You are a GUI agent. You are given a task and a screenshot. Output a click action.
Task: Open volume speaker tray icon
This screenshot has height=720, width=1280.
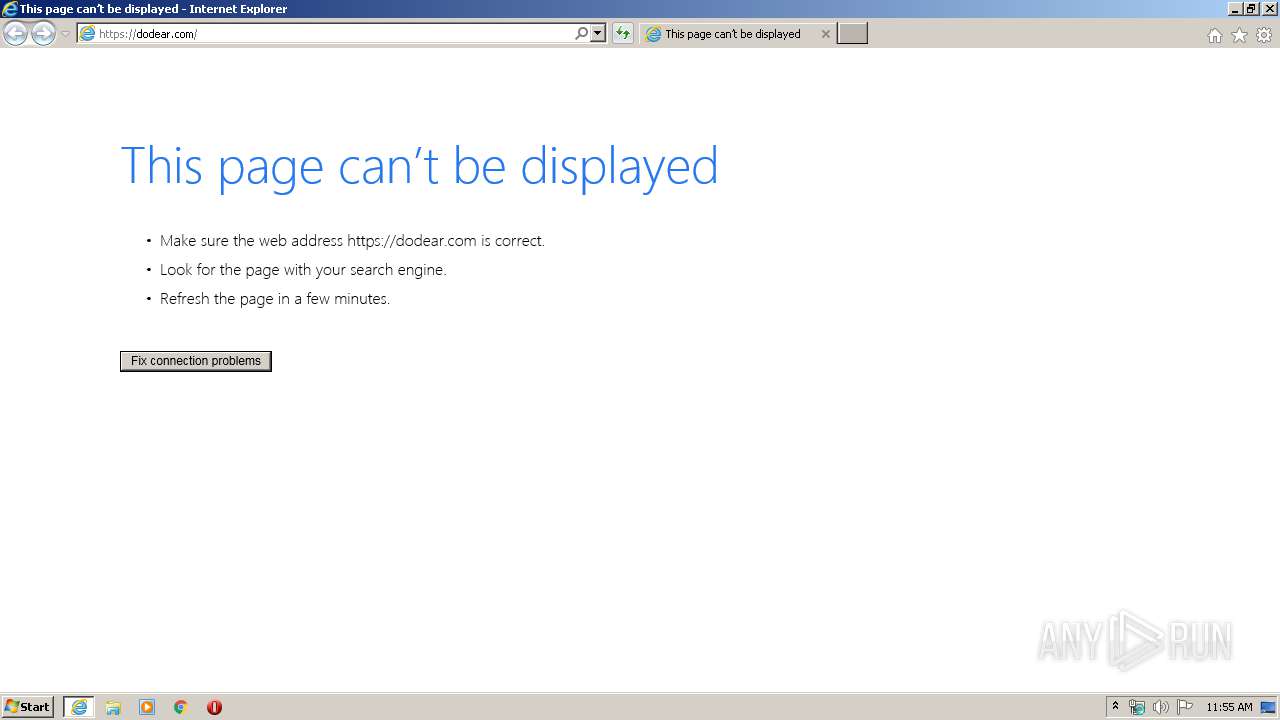tap(1161, 707)
